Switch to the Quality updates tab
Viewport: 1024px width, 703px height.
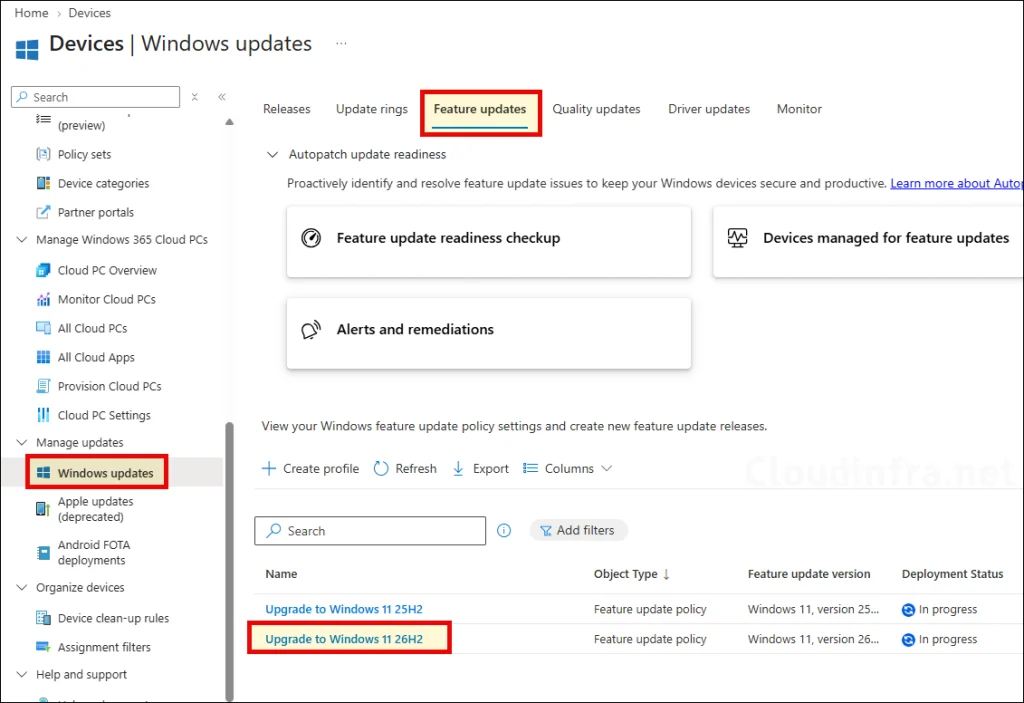(596, 109)
